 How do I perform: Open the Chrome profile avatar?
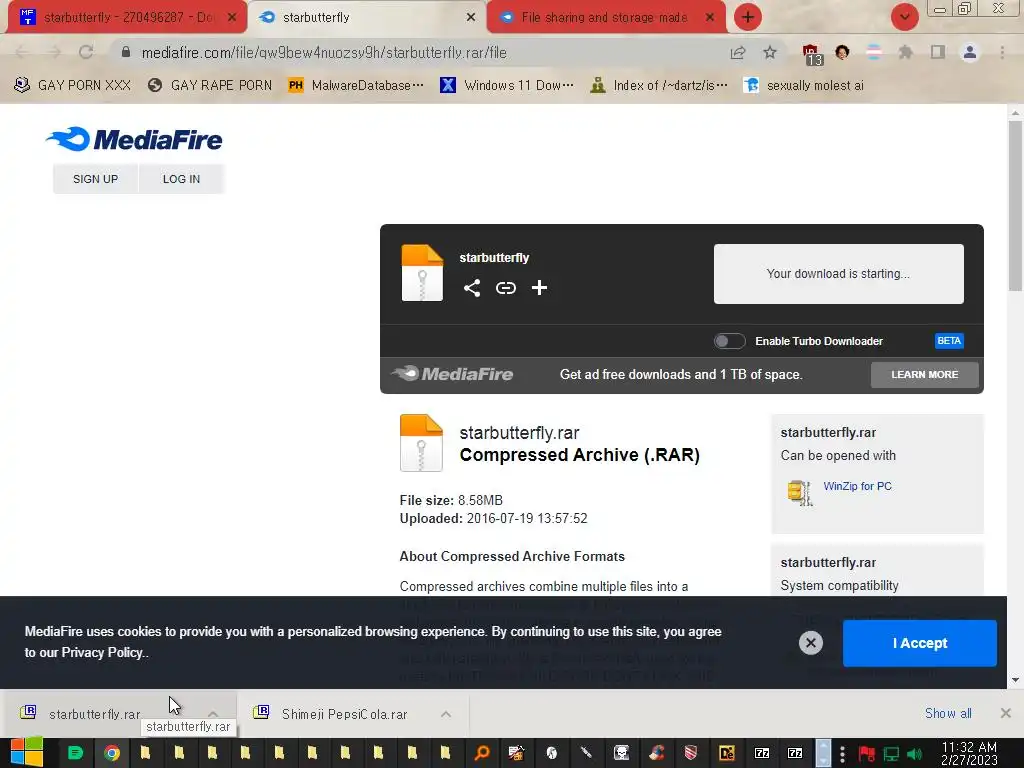(x=970, y=52)
